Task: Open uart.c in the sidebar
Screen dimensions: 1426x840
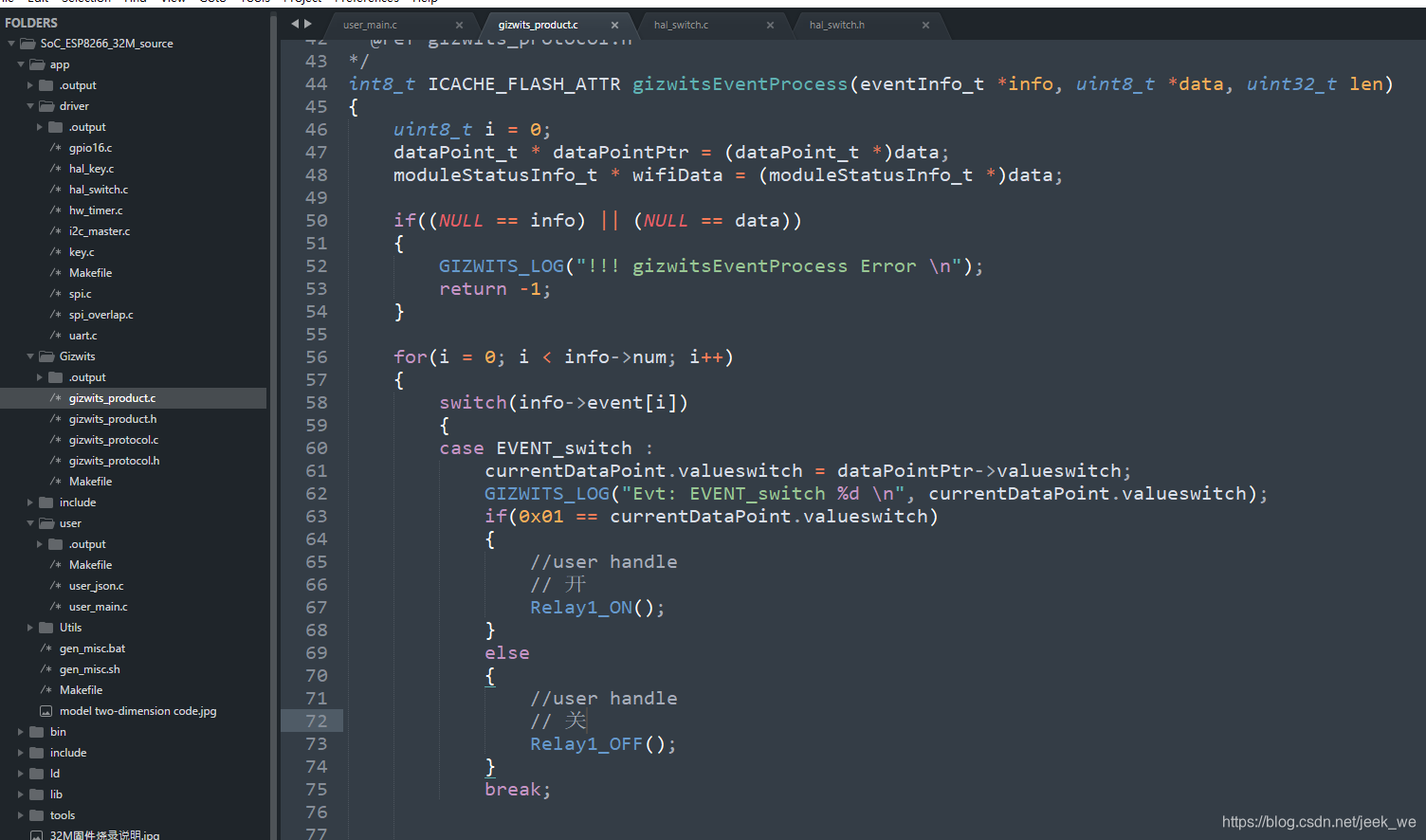Action: point(83,336)
